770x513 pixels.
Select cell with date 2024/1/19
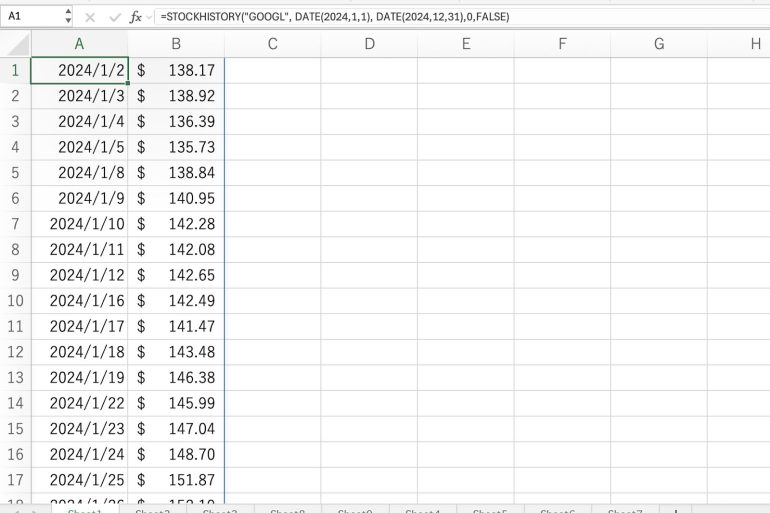(x=79, y=378)
